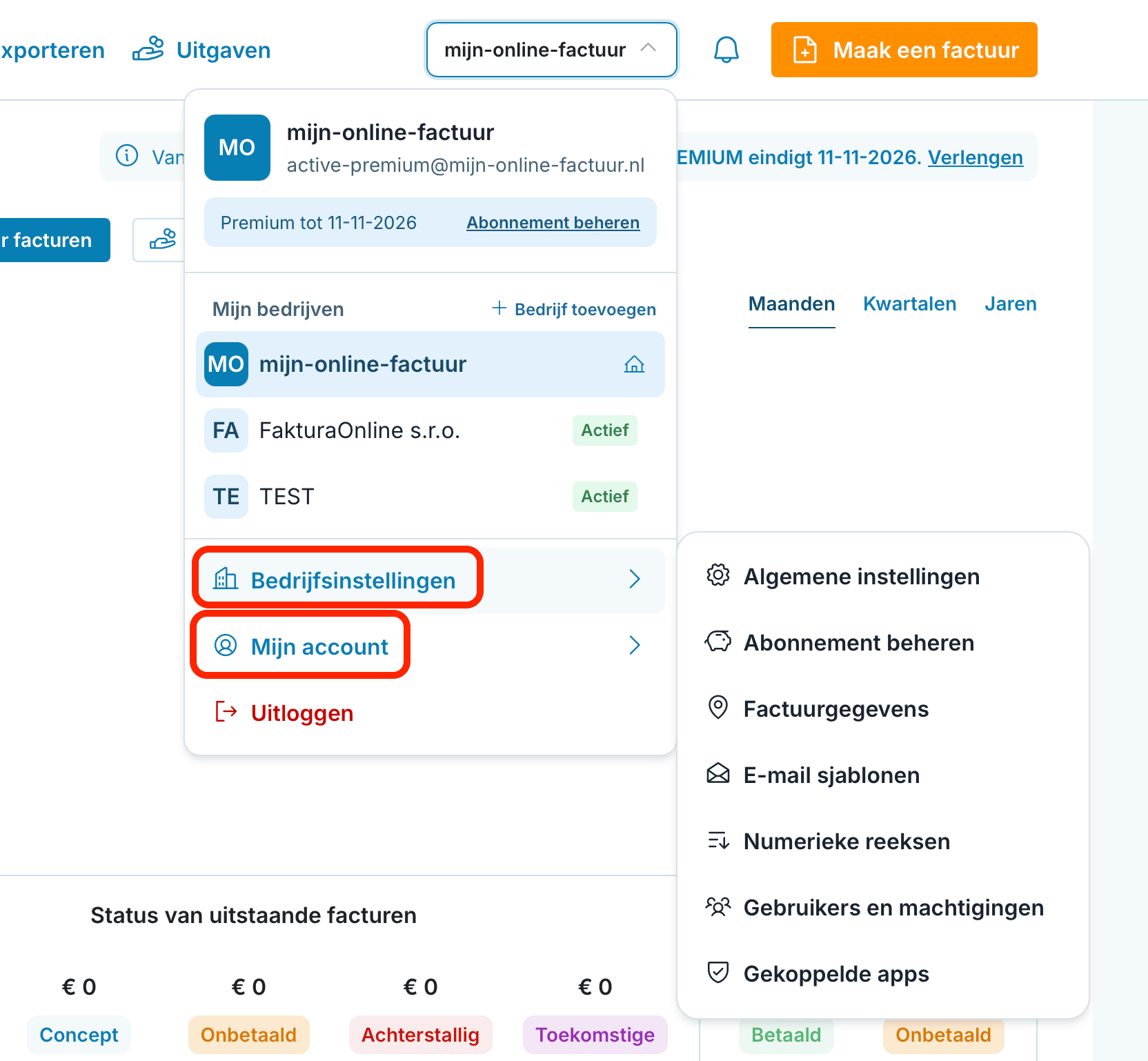Switch to the Jaren tab
Viewport: 1148px width, 1061px height.
coord(1010,304)
